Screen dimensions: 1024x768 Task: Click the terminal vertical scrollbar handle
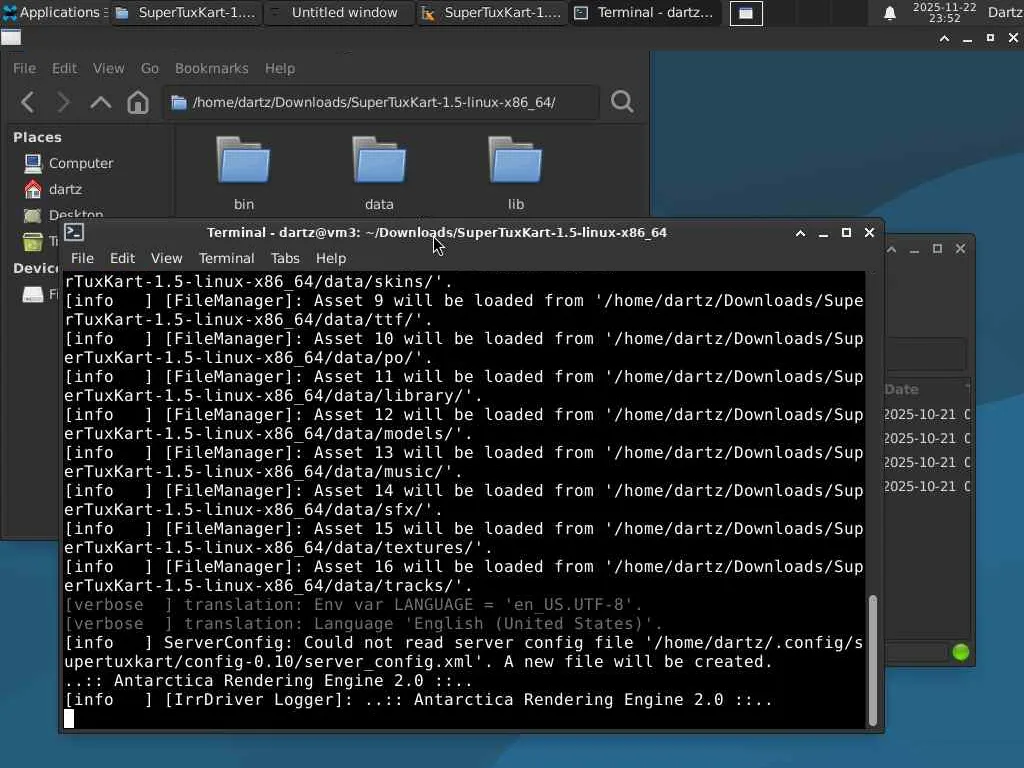click(872, 659)
